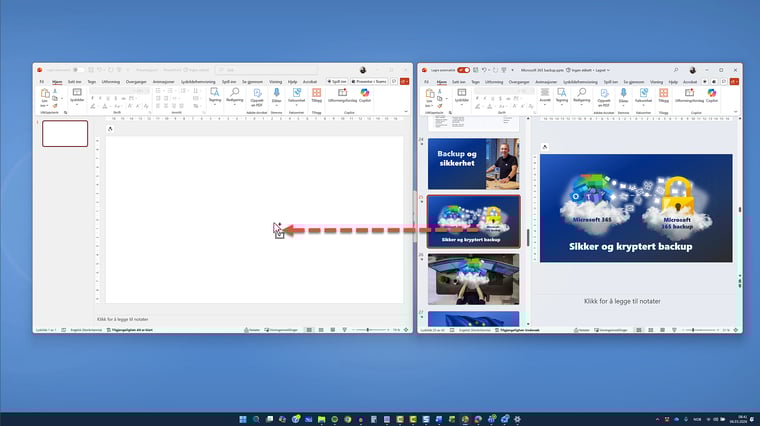
Task: Click notes area in right window
Action: tap(622, 301)
